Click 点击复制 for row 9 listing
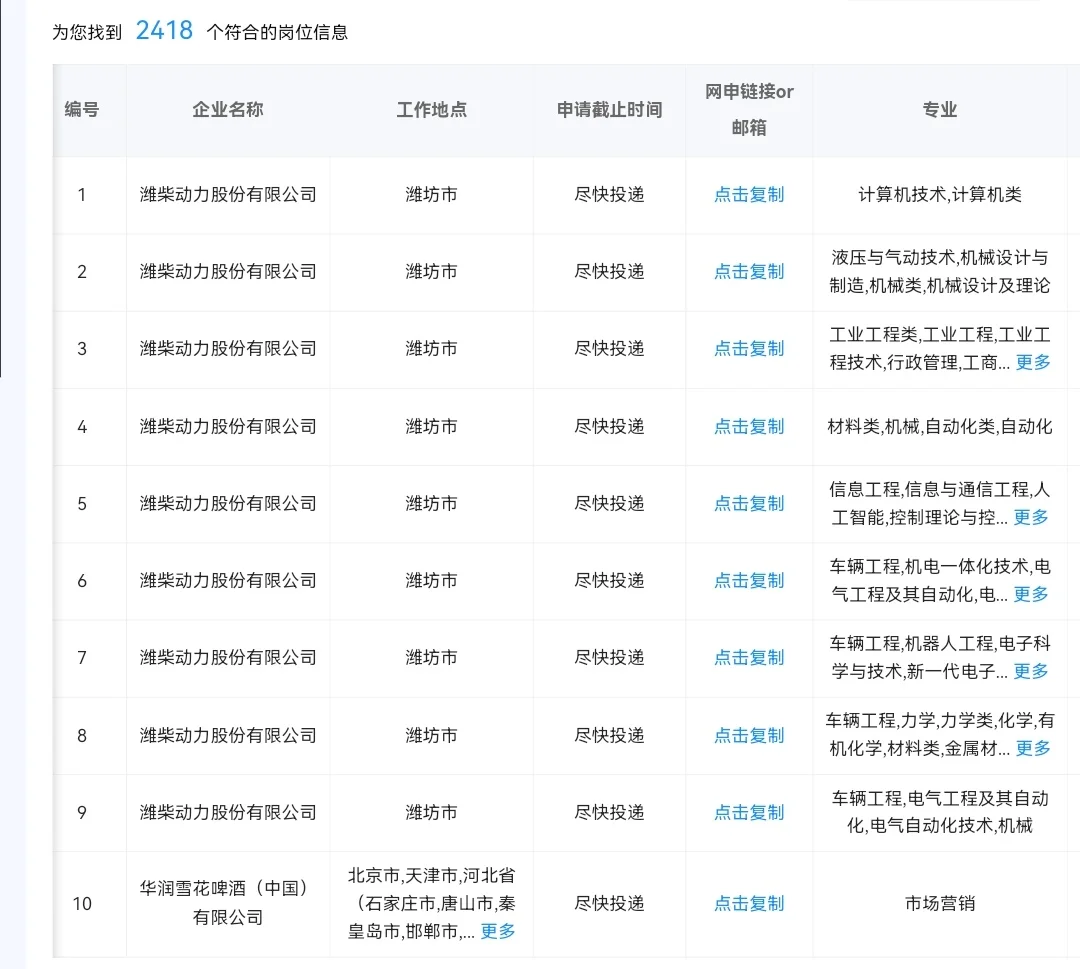 (x=748, y=812)
